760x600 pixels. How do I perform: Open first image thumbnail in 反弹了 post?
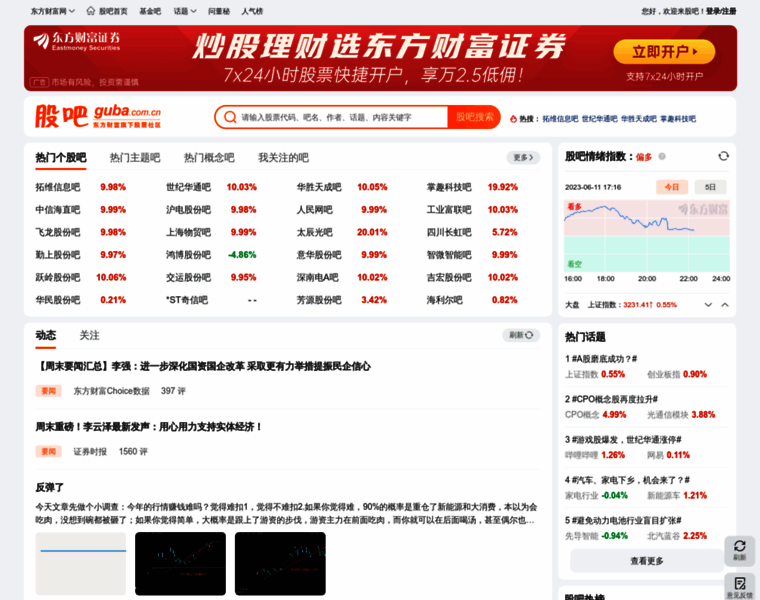(x=80, y=563)
